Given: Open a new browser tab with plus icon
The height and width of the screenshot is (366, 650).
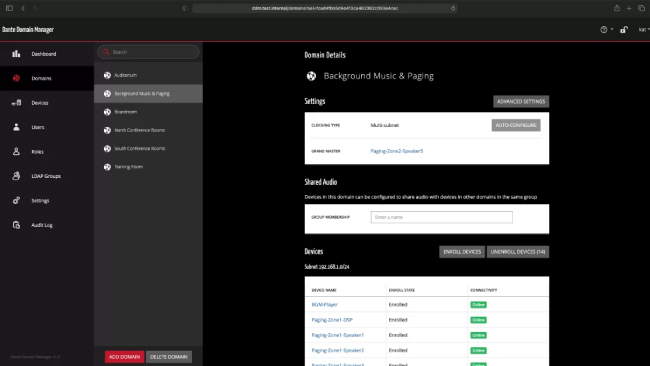Looking at the screenshot, I should 629,8.
